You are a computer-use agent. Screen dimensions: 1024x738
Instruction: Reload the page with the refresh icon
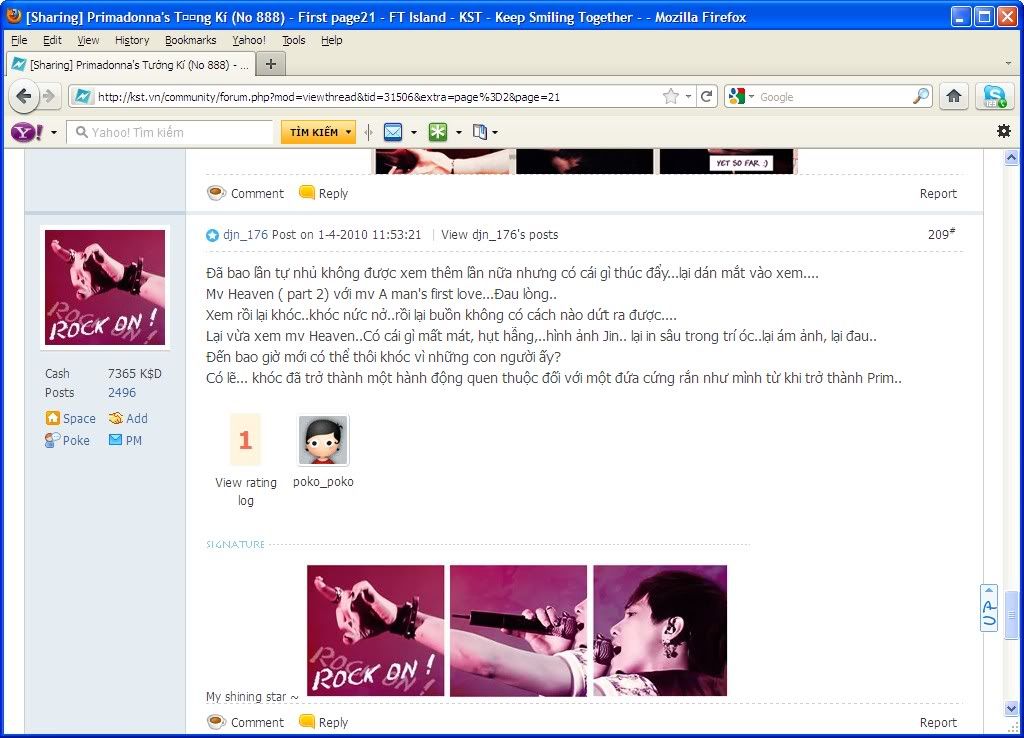706,97
